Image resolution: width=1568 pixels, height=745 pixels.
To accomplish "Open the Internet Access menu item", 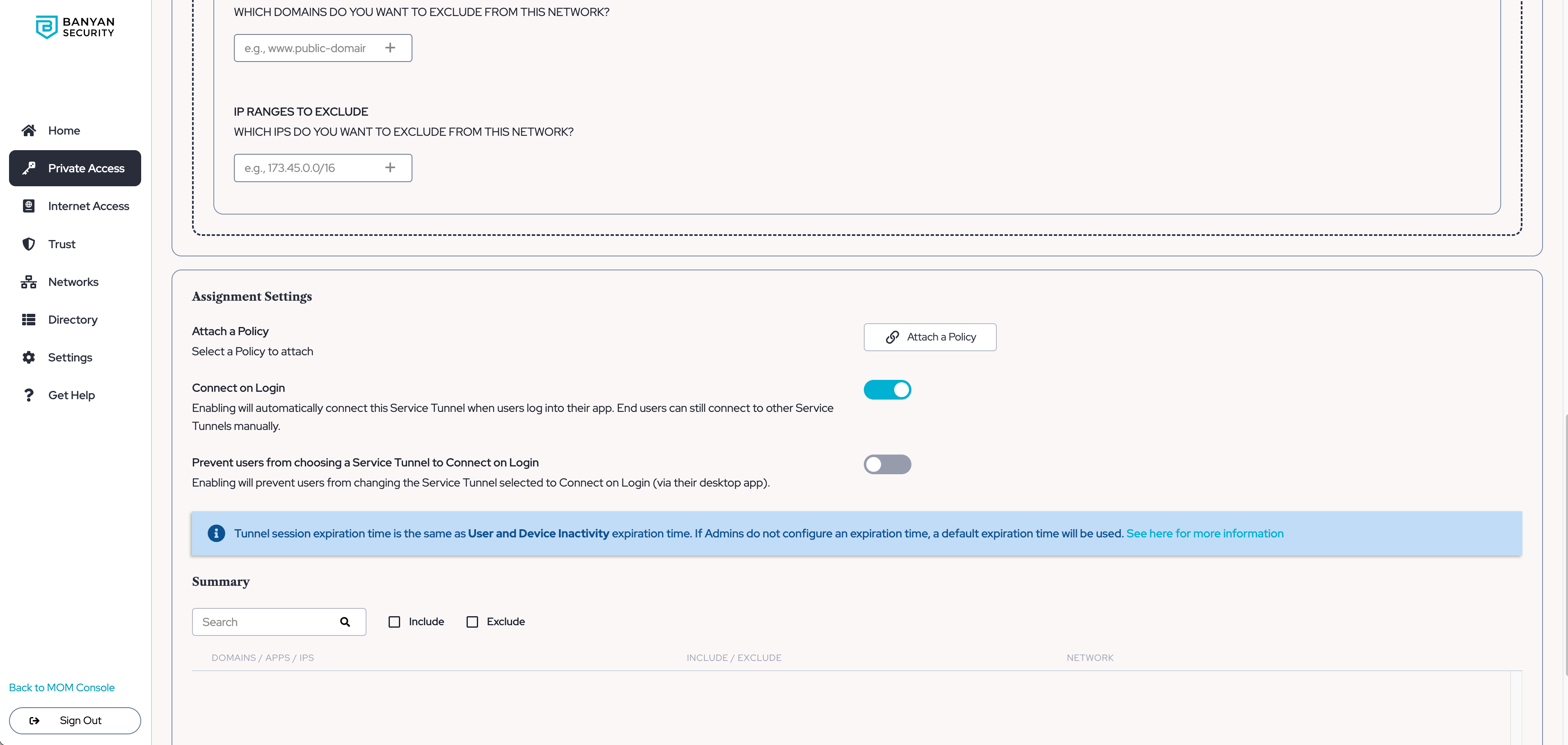I will pyautogui.click(x=88, y=206).
